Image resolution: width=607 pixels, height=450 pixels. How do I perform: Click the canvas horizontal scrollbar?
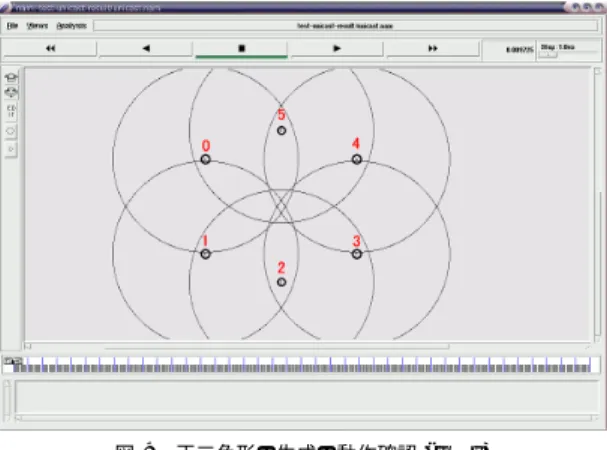pos(308,346)
